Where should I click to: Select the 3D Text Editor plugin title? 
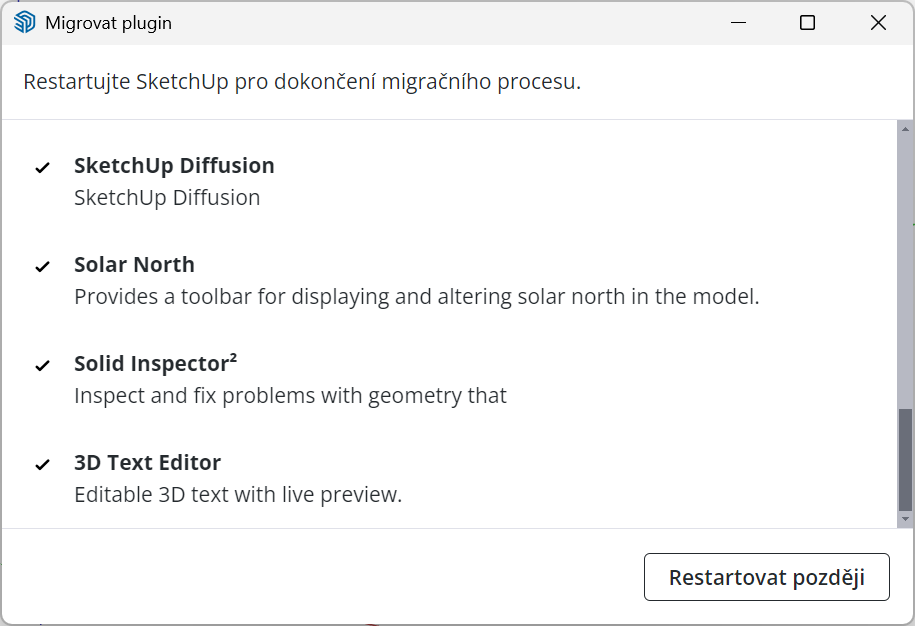pyautogui.click(x=147, y=463)
